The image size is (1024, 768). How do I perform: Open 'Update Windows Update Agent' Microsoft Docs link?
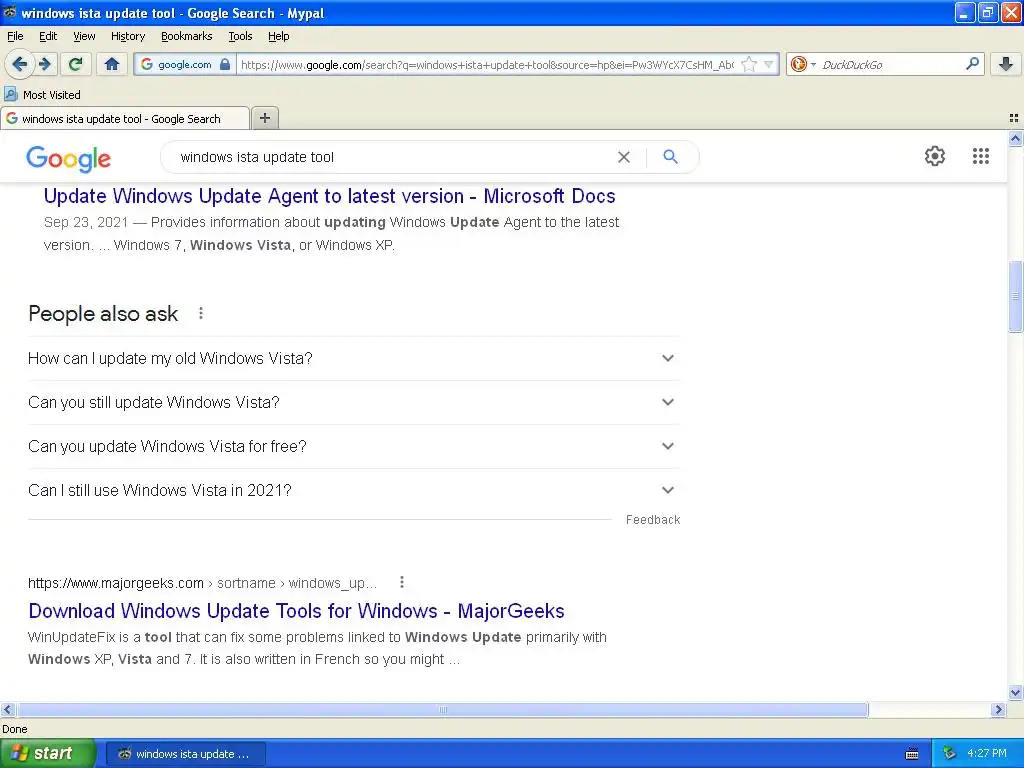tap(329, 196)
